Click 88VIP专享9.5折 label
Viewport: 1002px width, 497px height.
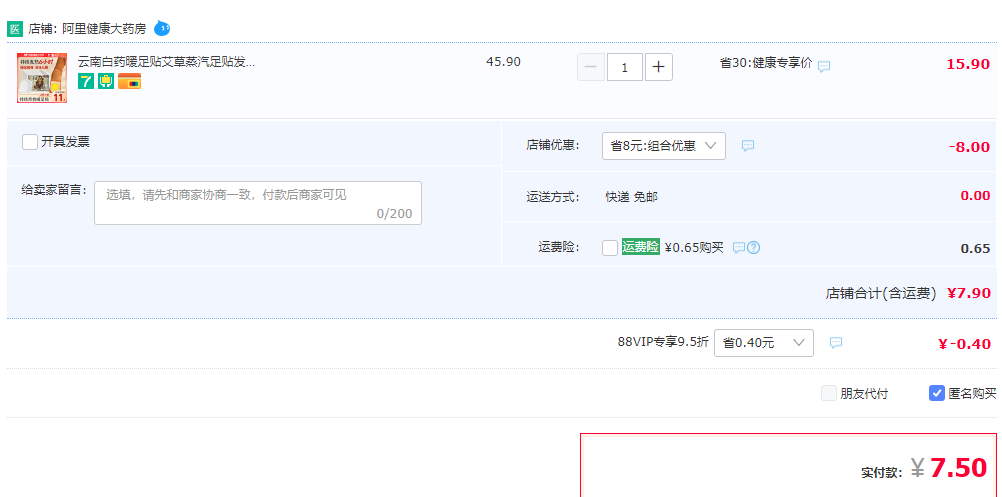click(x=663, y=342)
